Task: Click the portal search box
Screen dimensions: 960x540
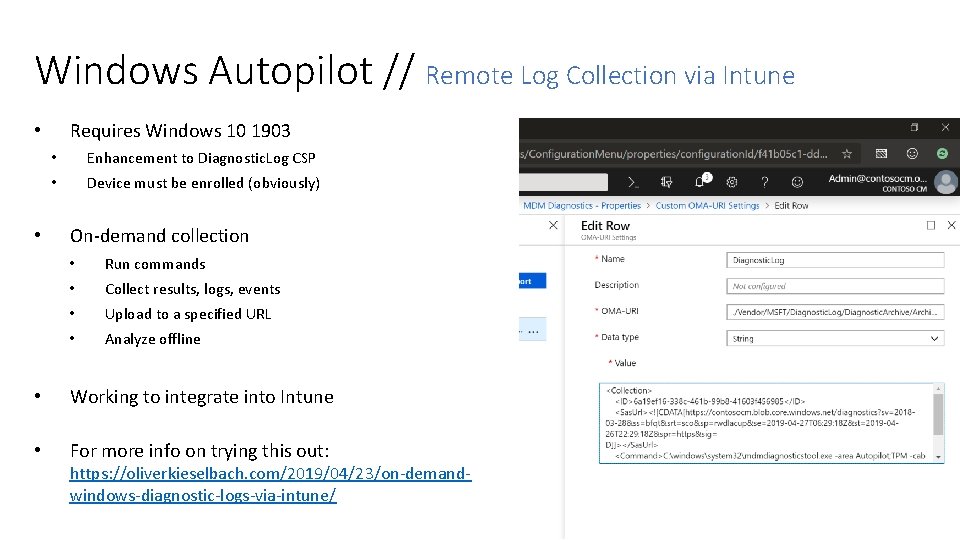Action: 563,182
